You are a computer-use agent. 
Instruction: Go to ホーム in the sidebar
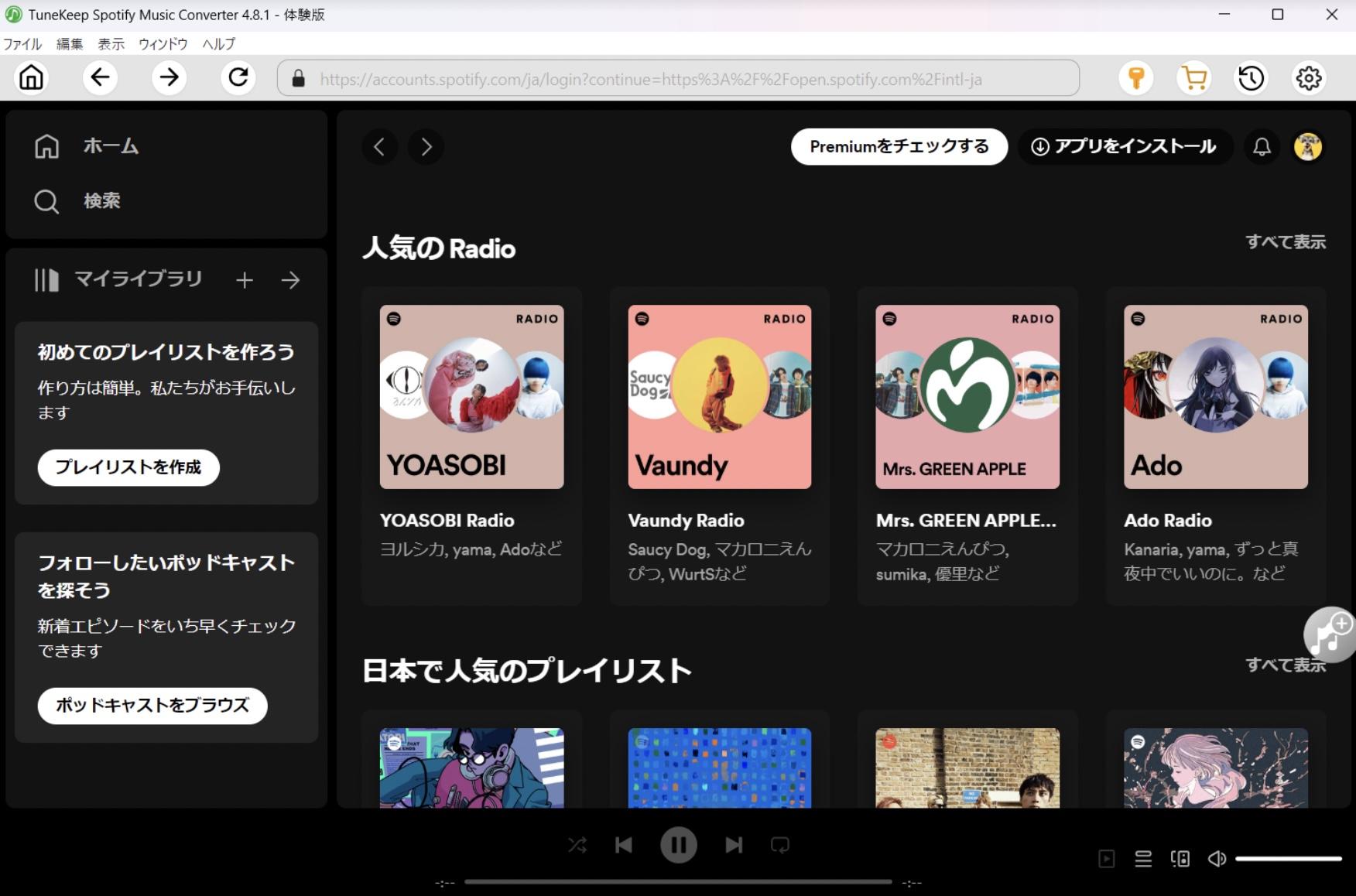click(111, 146)
